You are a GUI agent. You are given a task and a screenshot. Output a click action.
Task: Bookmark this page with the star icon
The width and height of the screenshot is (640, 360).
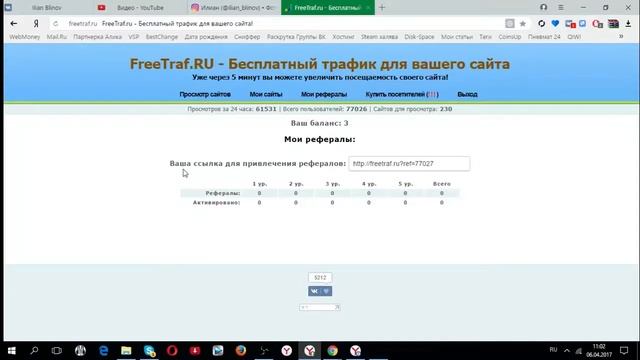pos(522,24)
